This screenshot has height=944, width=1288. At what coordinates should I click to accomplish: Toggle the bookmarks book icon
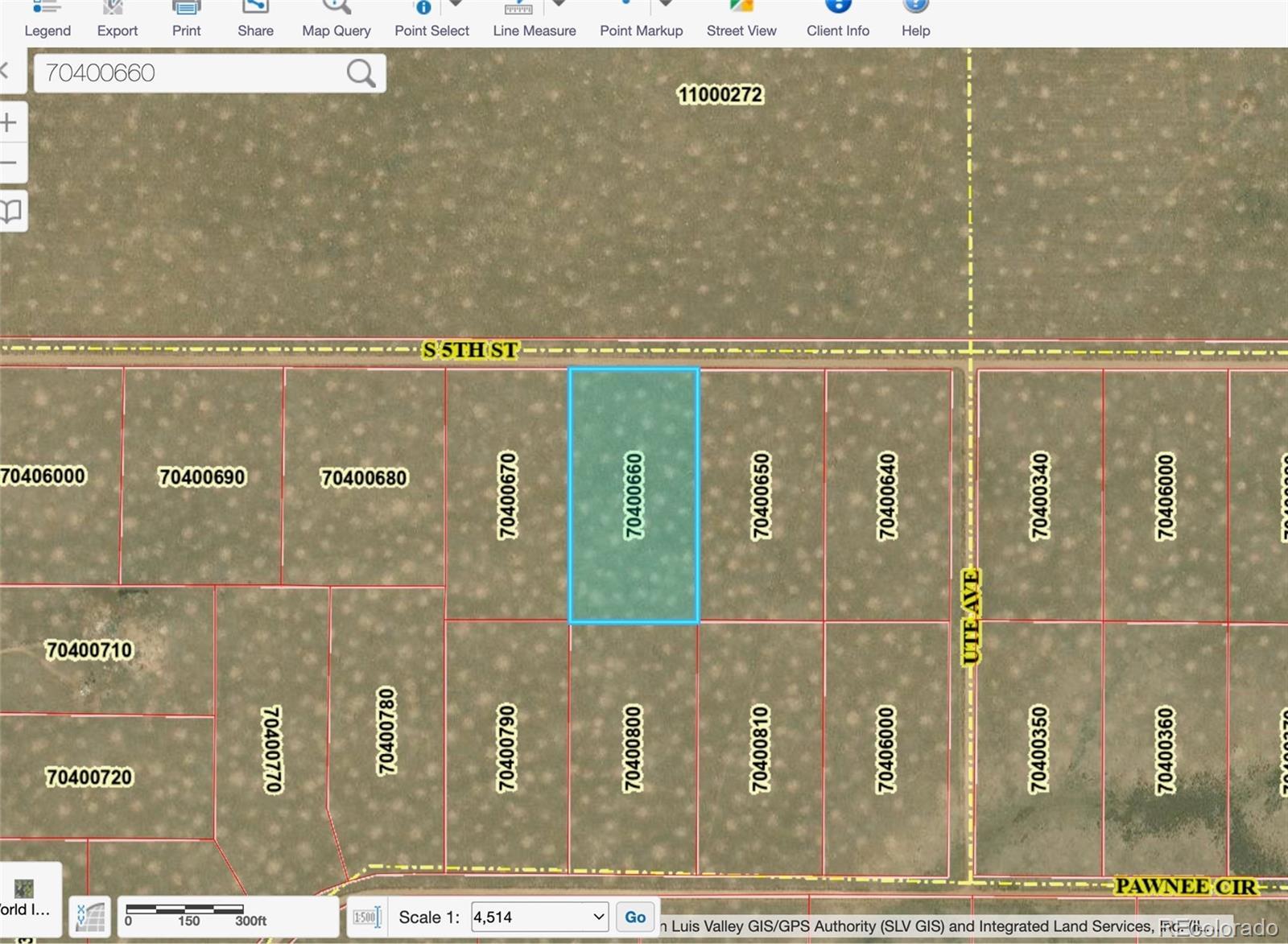click(x=11, y=211)
